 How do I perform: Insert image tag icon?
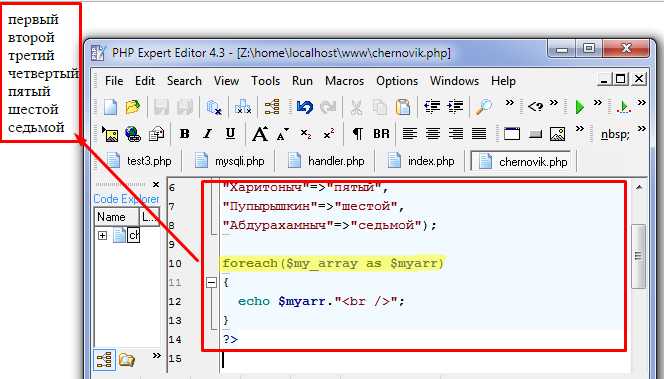click(x=110, y=134)
